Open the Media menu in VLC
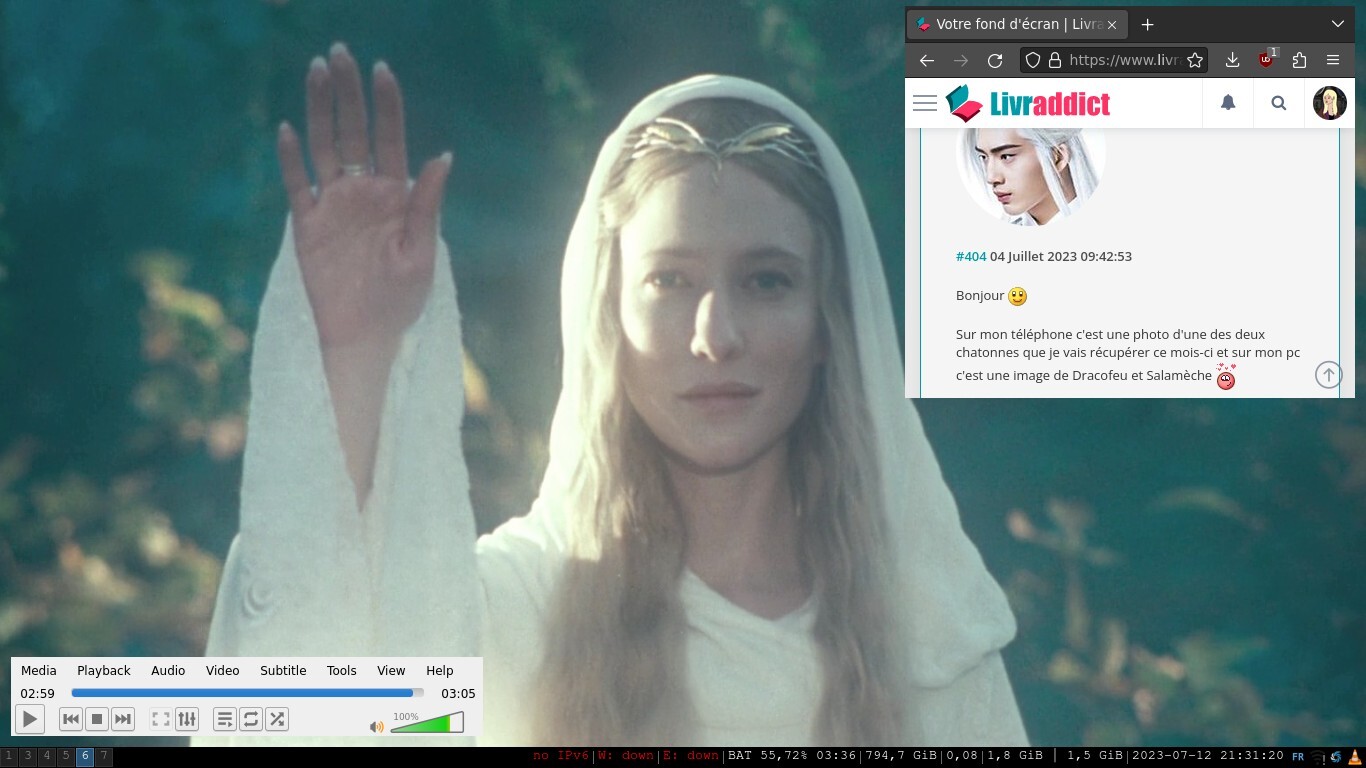Screen dimensions: 1366x768 tap(39, 670)
